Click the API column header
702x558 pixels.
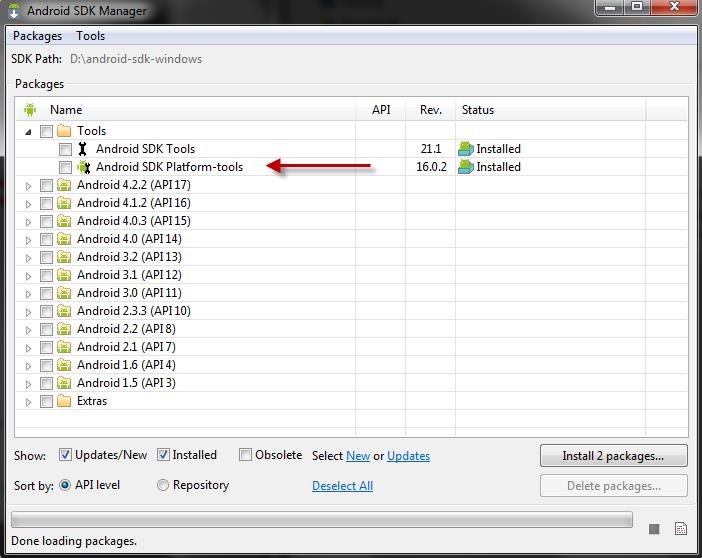click(381, 110)
